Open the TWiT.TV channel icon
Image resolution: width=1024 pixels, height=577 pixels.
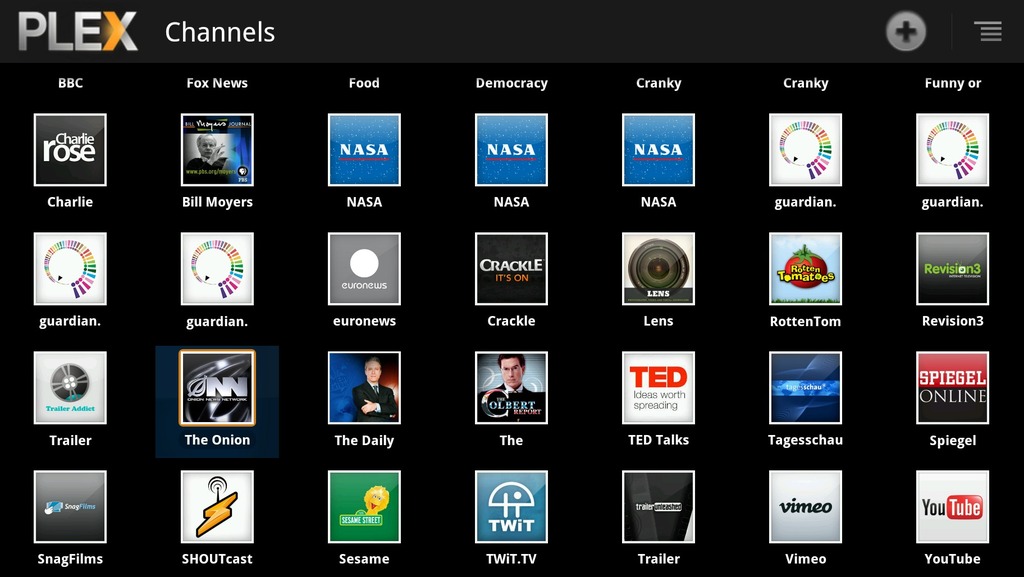(511, 507)
